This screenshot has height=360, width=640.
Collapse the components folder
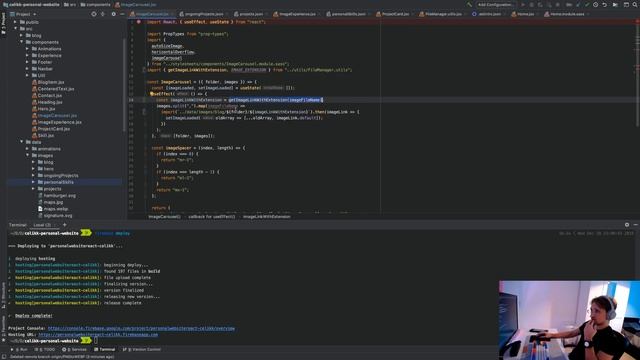pos(21,42)
